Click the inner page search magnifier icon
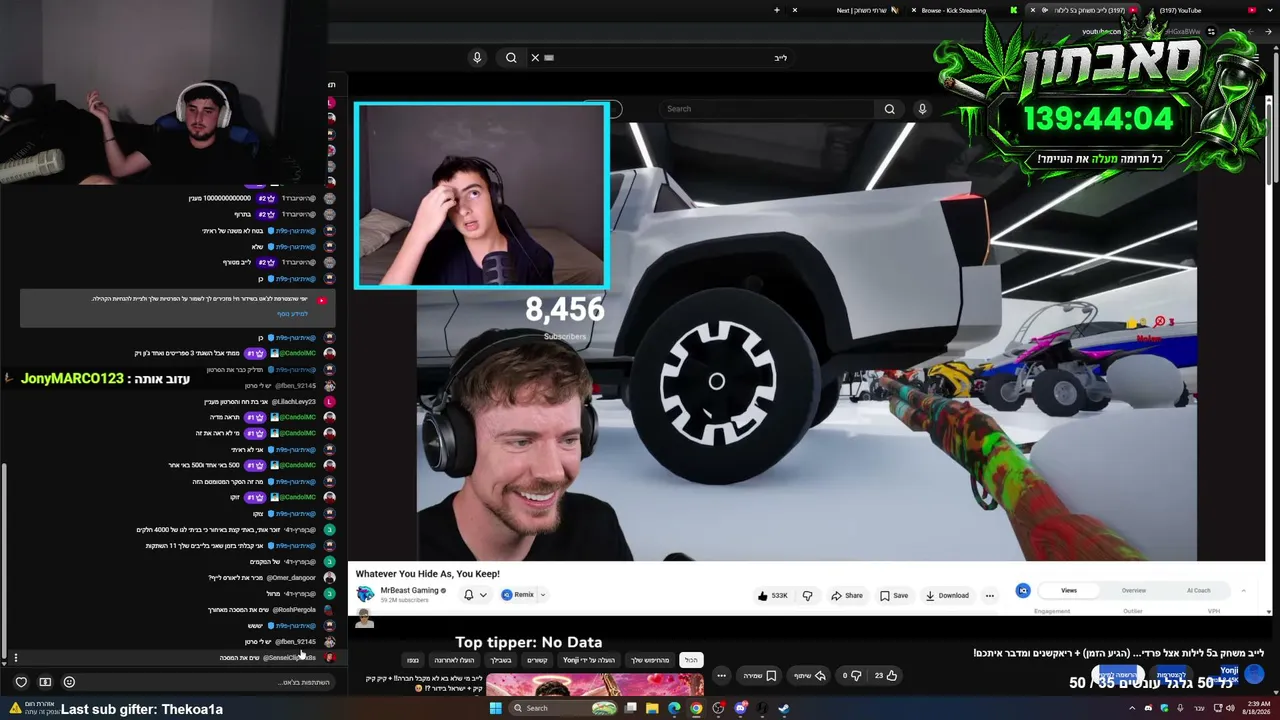This screenshot has width=1280, height=720. point(889,109)
